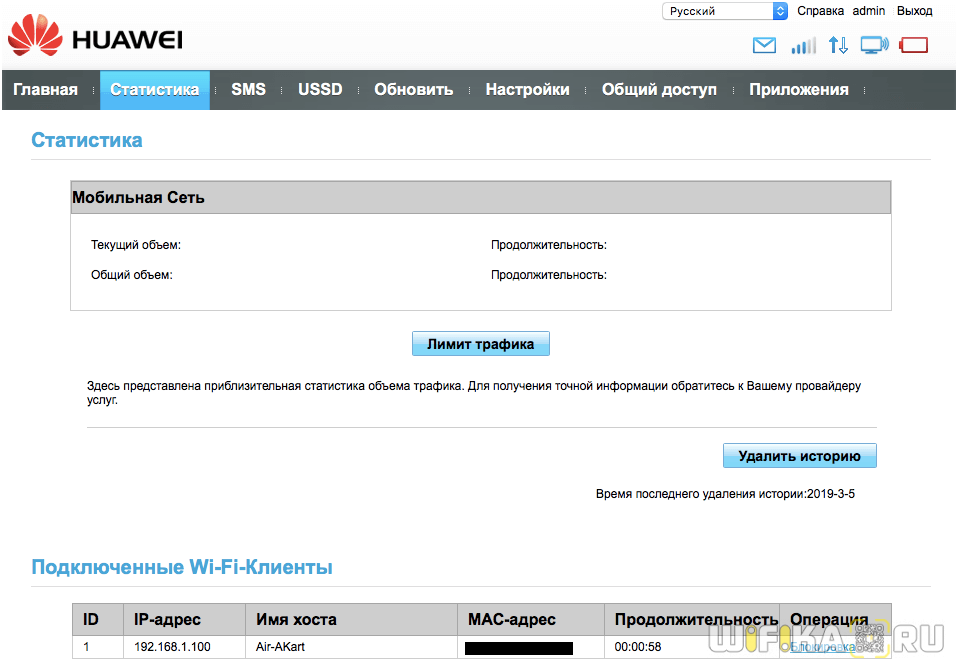956x669 pixels.
Task: Go to the Приложения tab
Action: [798, 90]
